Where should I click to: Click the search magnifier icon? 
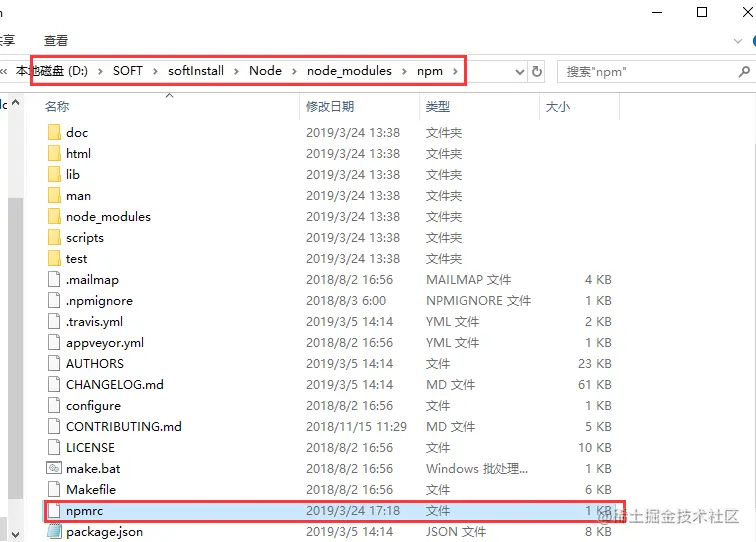[x=743, y=72]
